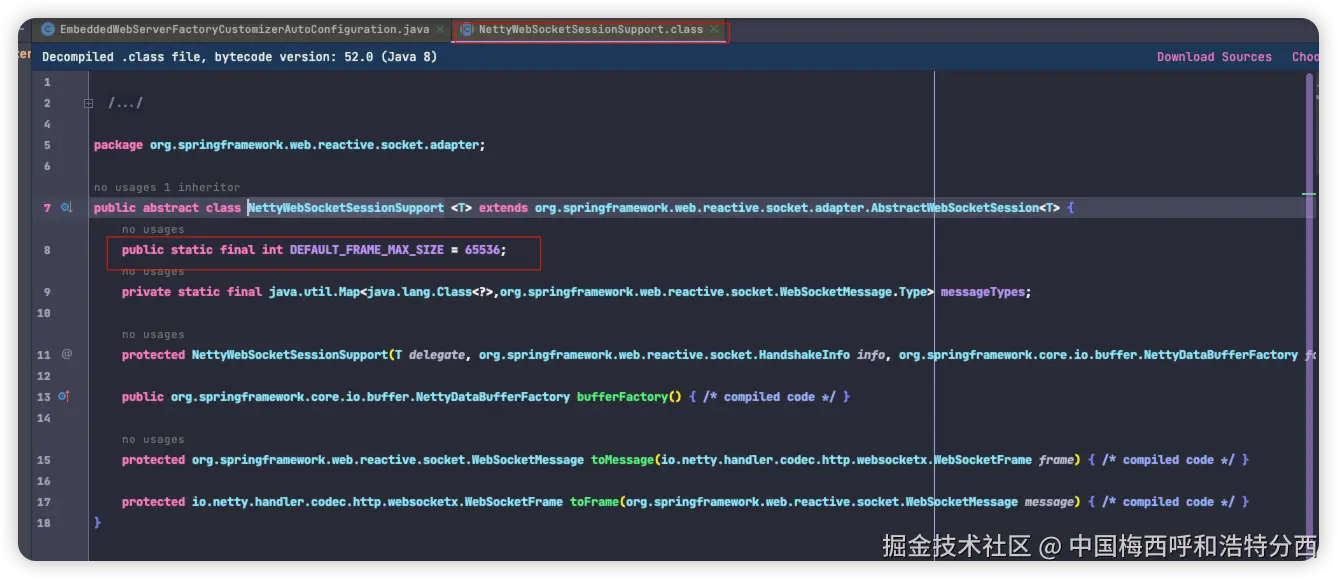Click the toMessage method name
1337x579 pixels.
tap(622, 460)
